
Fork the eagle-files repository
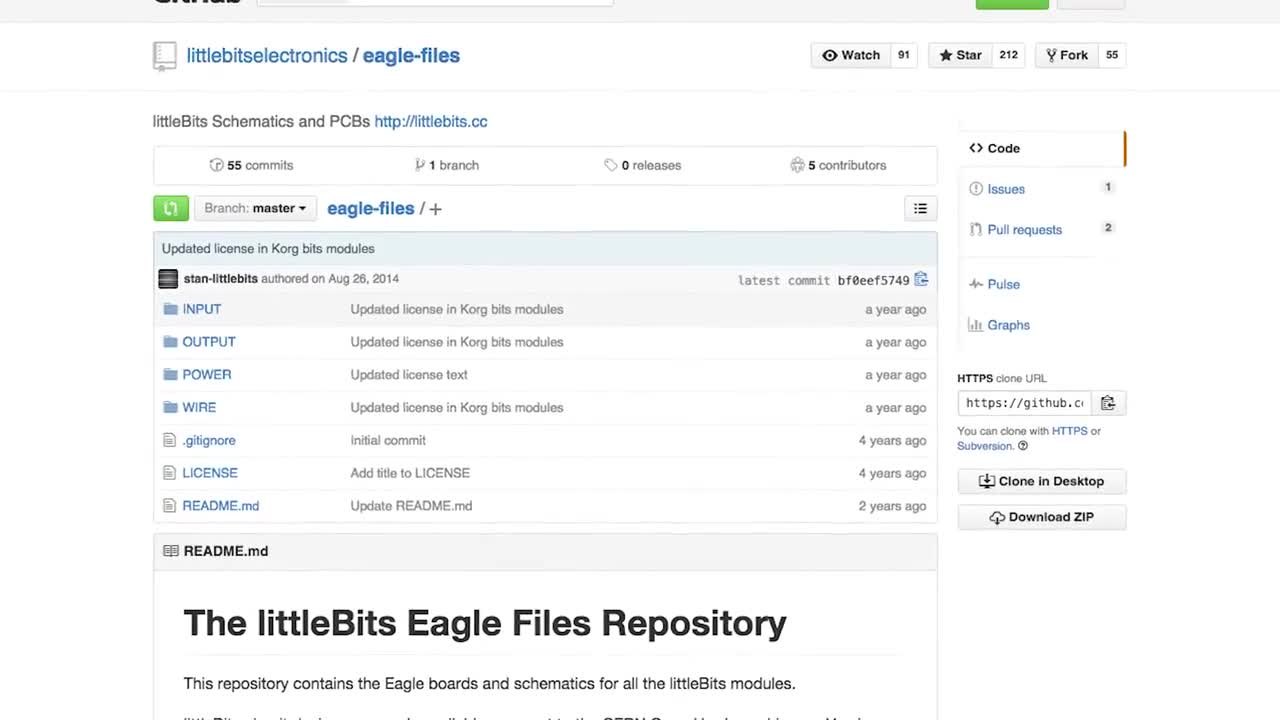[1067, 55]
